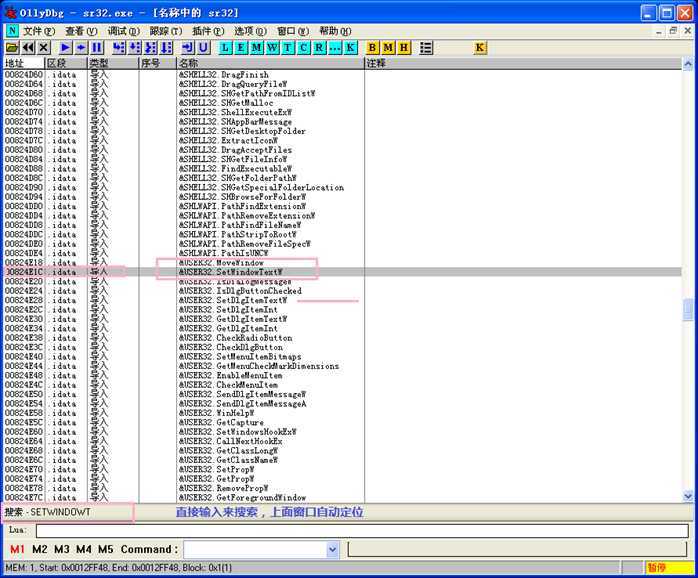Select the &USER32.SetDlgItemTextW row
The width and height of the screenshot is (698, 578).
tap(343, 300)
